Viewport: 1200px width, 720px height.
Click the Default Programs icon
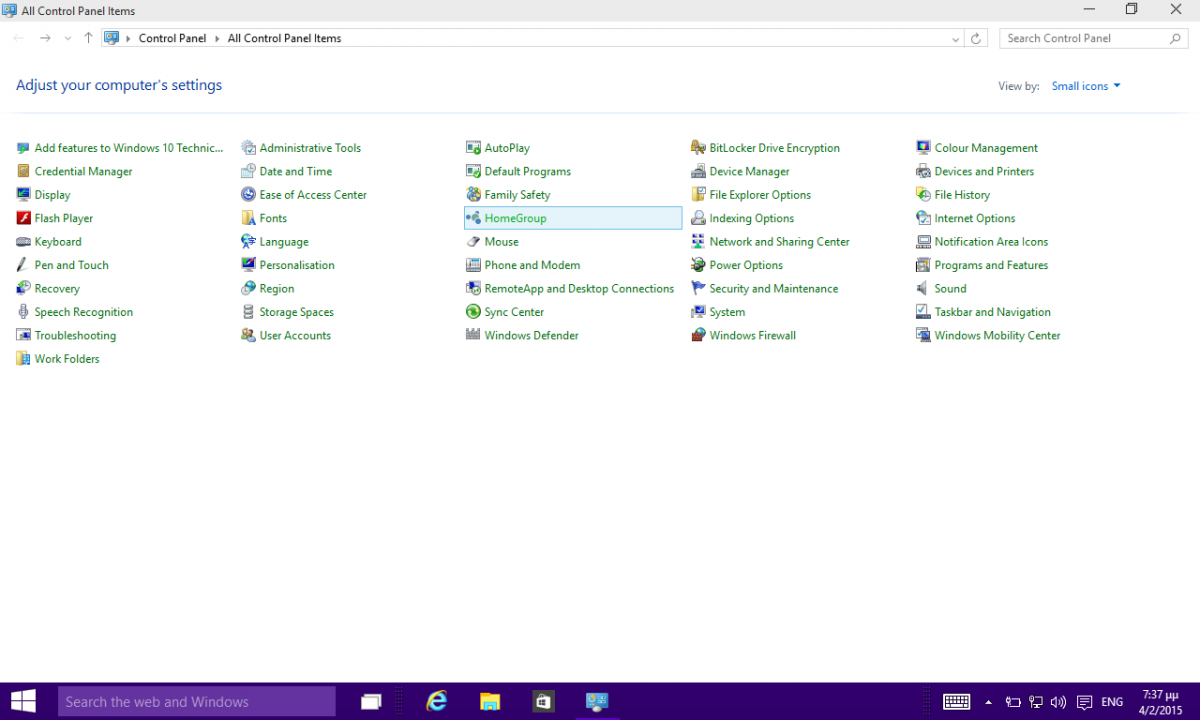[x=473, y=171]
